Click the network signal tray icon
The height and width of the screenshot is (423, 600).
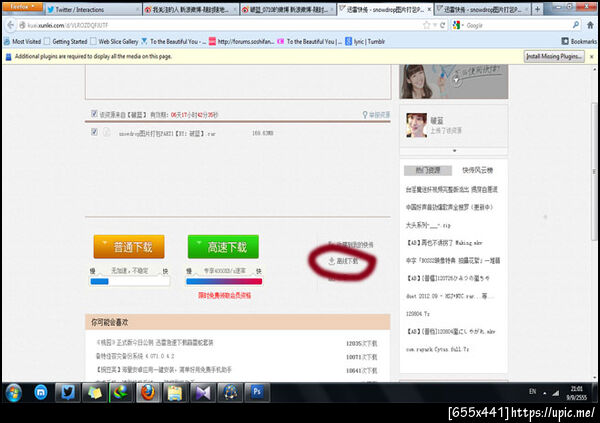click(556, 393)
